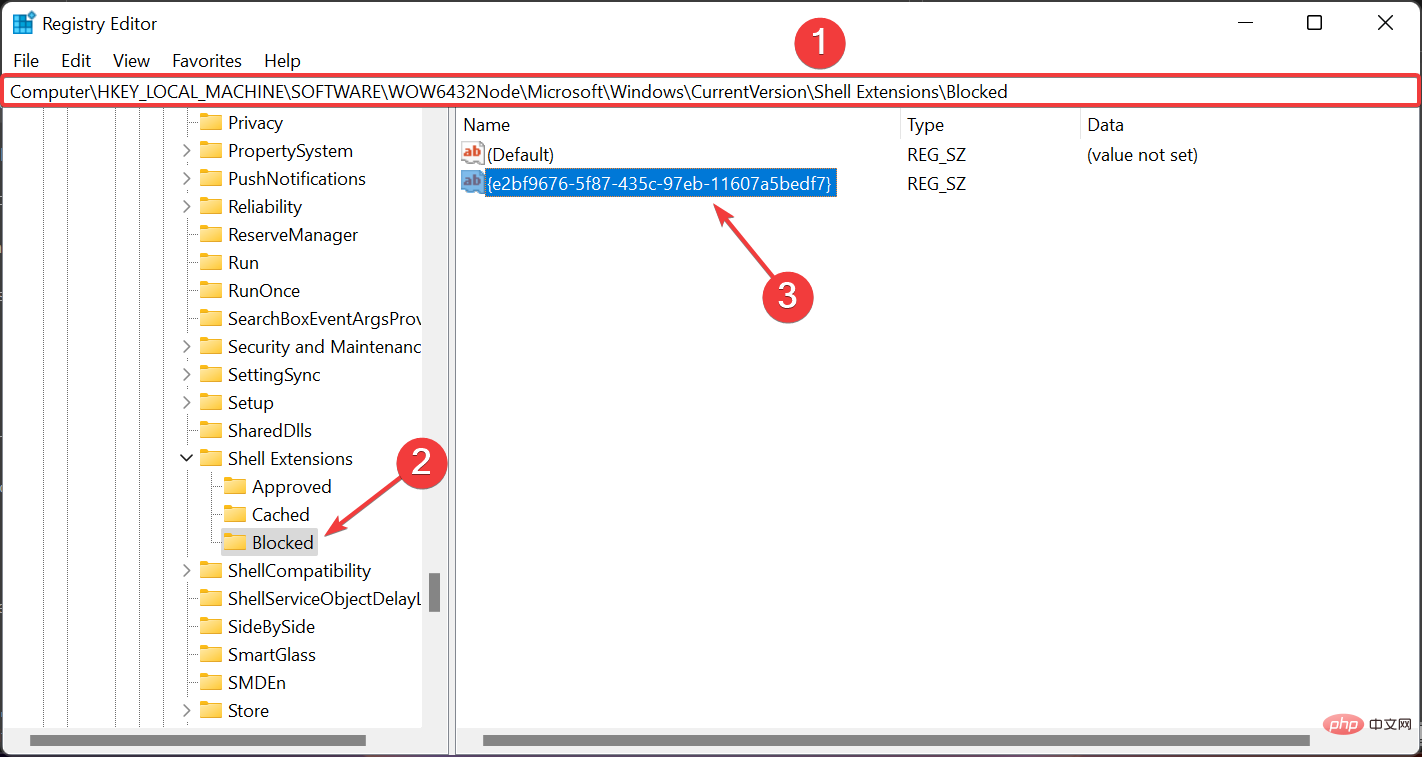Select the Setup key's folder icon

[x=210, y=403]
